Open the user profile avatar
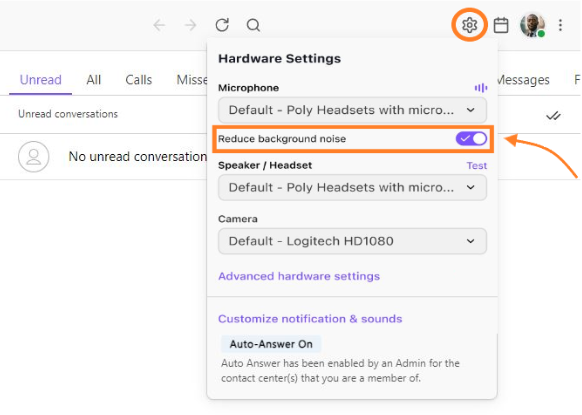The width and height of the screenshot is (582, 415). pyautogui.click(x=532, y=25)
